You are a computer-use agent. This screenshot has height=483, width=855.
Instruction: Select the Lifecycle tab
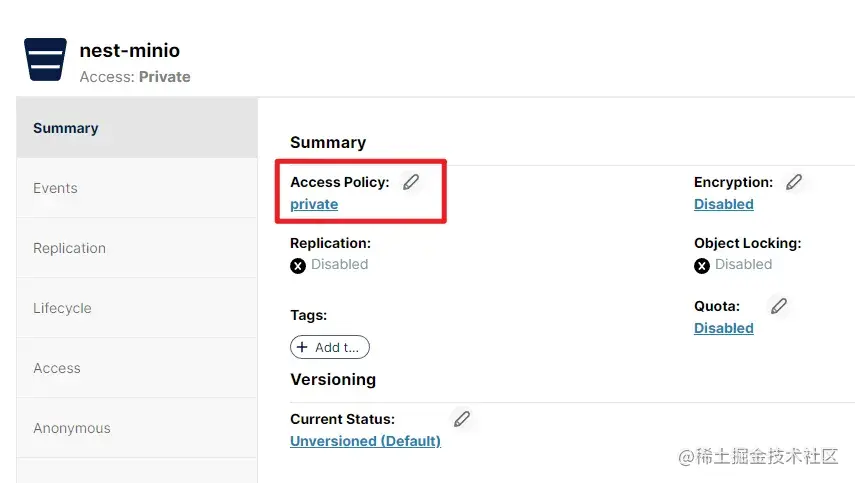(x=62, y=308)
